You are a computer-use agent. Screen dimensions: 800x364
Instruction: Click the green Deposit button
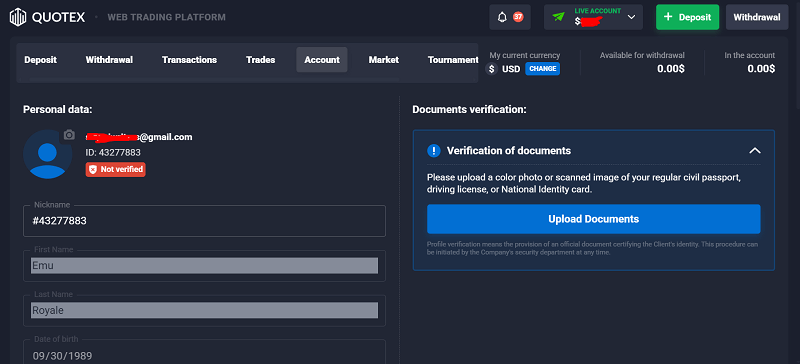tap(687, 17)
